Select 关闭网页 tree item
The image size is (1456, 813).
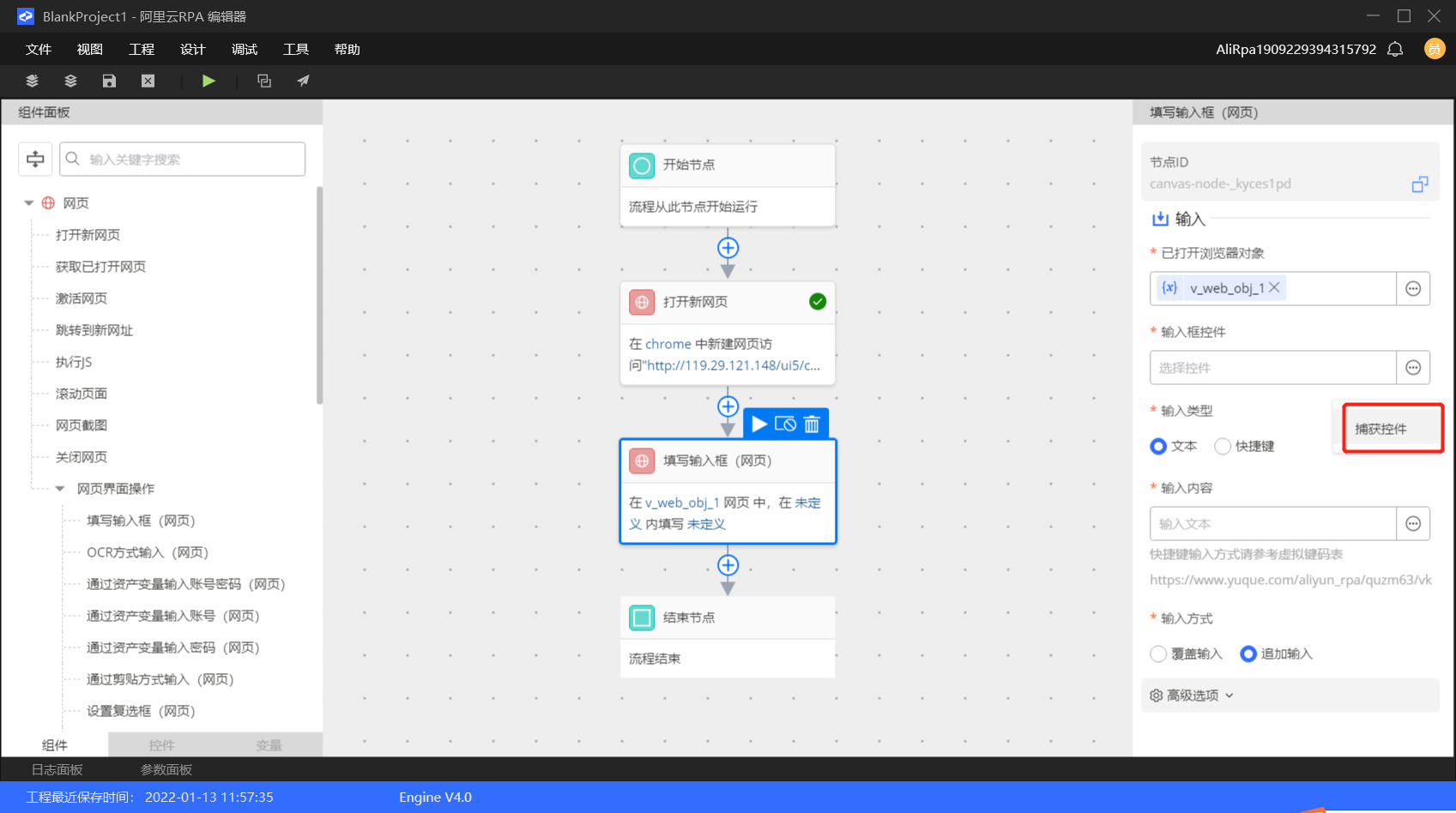[82, 457]
